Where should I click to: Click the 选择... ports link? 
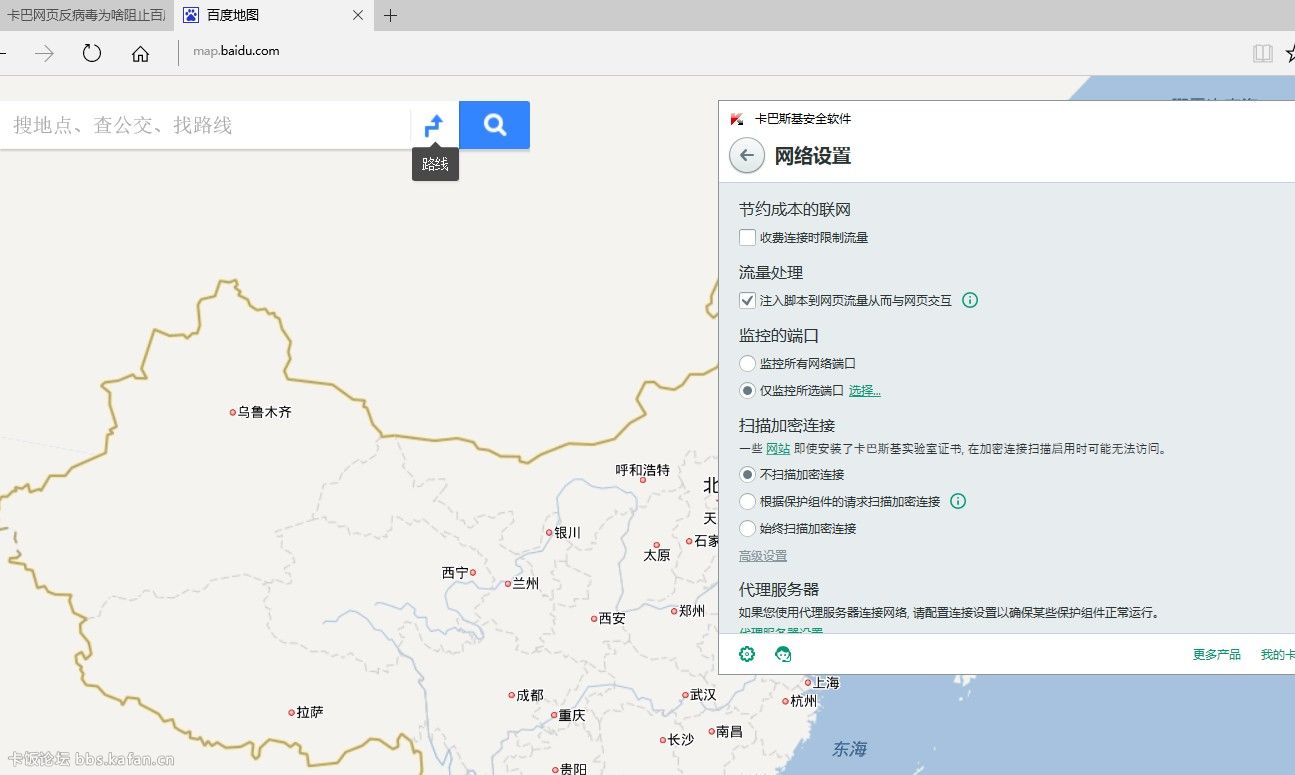pyautogui.click(x=865, y=391)
